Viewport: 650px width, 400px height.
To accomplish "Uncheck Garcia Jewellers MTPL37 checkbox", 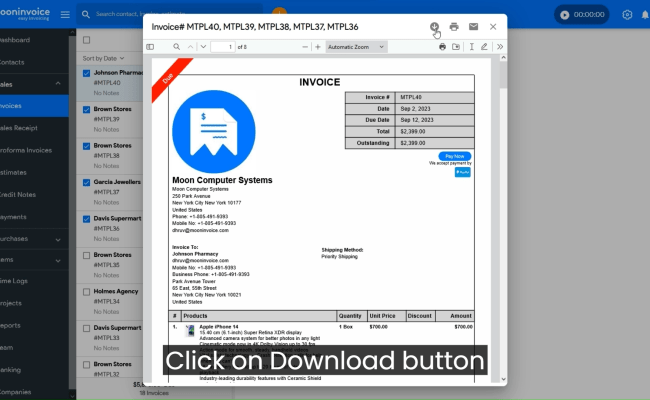I will click(86, 183).
